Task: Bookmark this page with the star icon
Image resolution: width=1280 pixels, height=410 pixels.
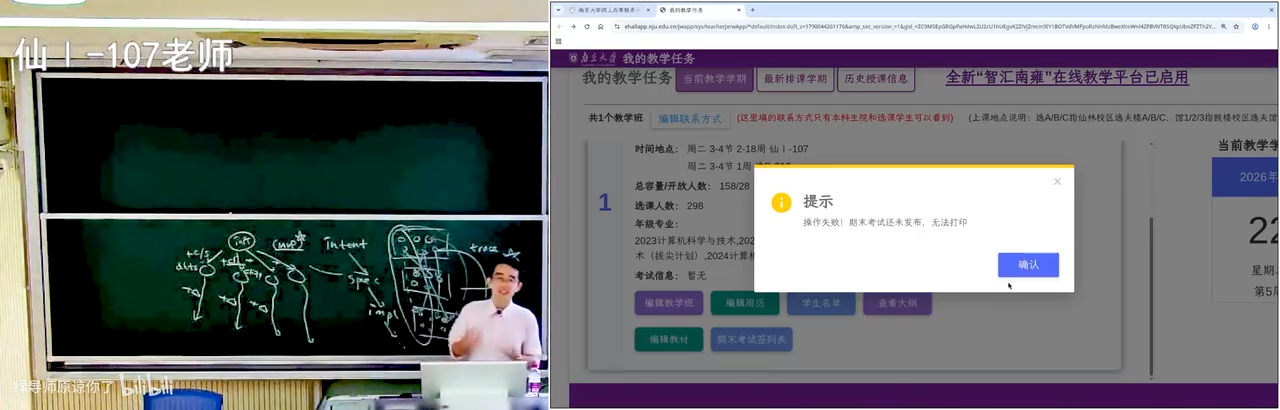Action: coord(1236,26)
